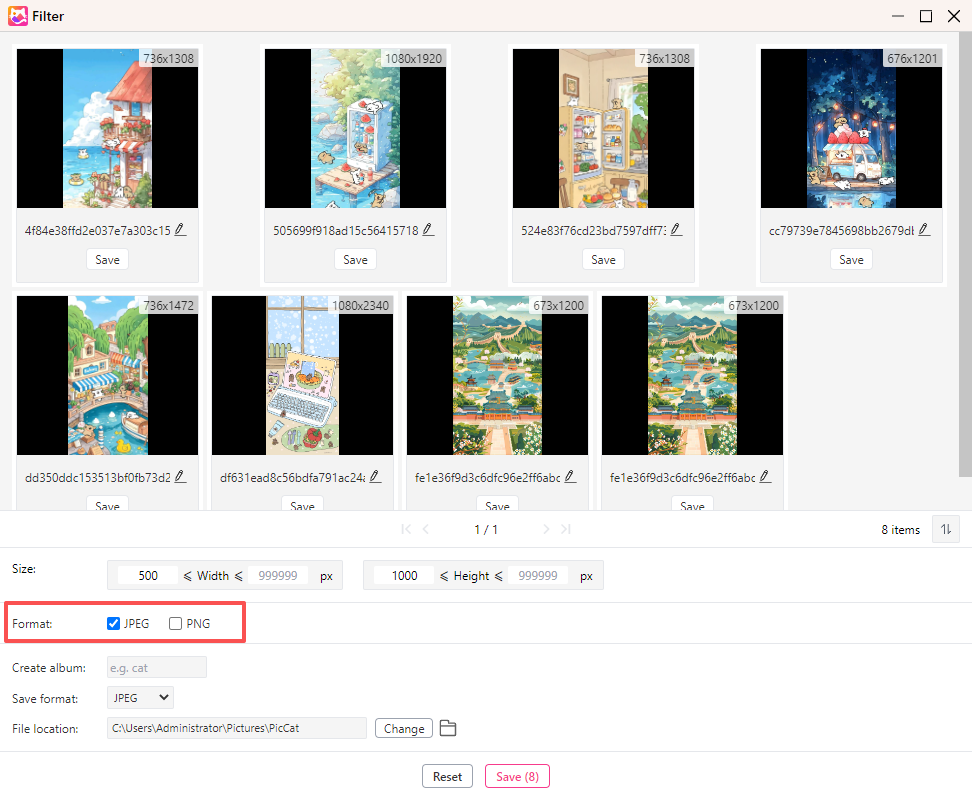
Task: Click the maximum width field with 999999 placeholder
Action: point(278,576)
